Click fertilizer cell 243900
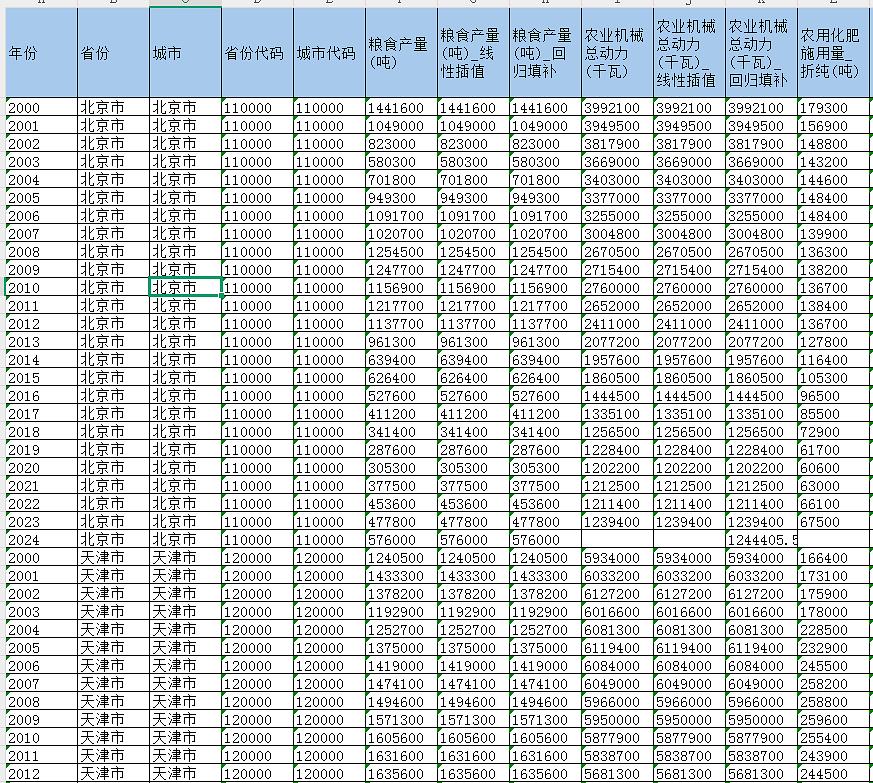This screenshot has width=873, height=783. [x=833, y=755]
